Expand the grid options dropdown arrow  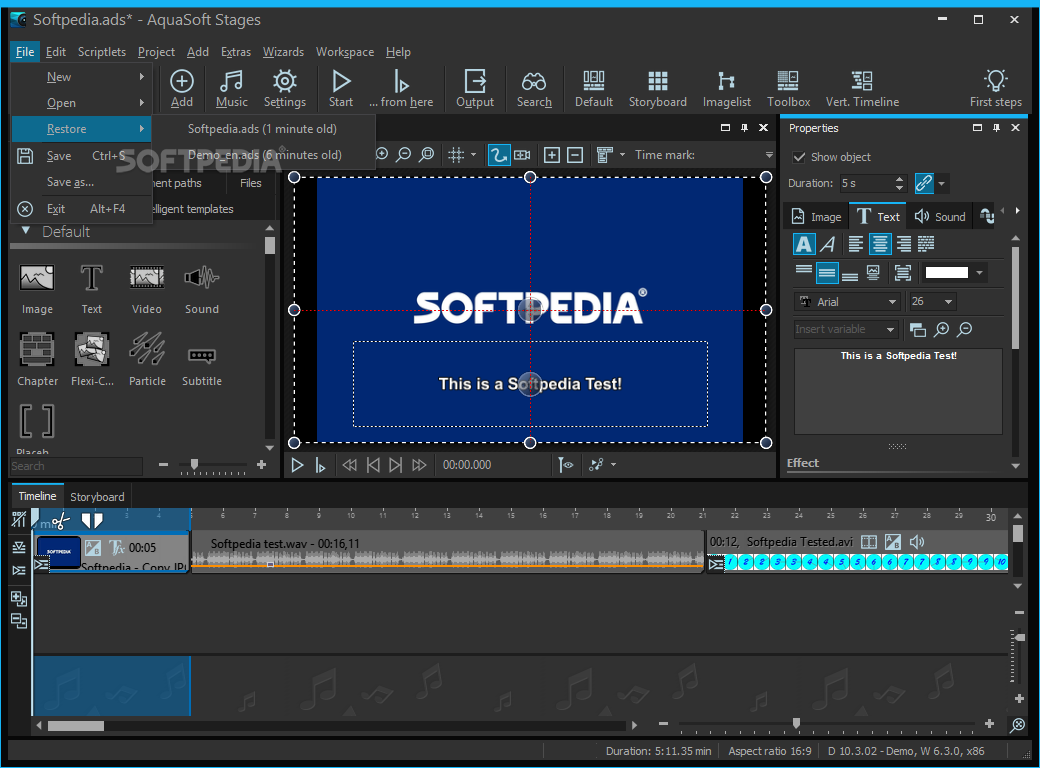click(x=474, y=155)
